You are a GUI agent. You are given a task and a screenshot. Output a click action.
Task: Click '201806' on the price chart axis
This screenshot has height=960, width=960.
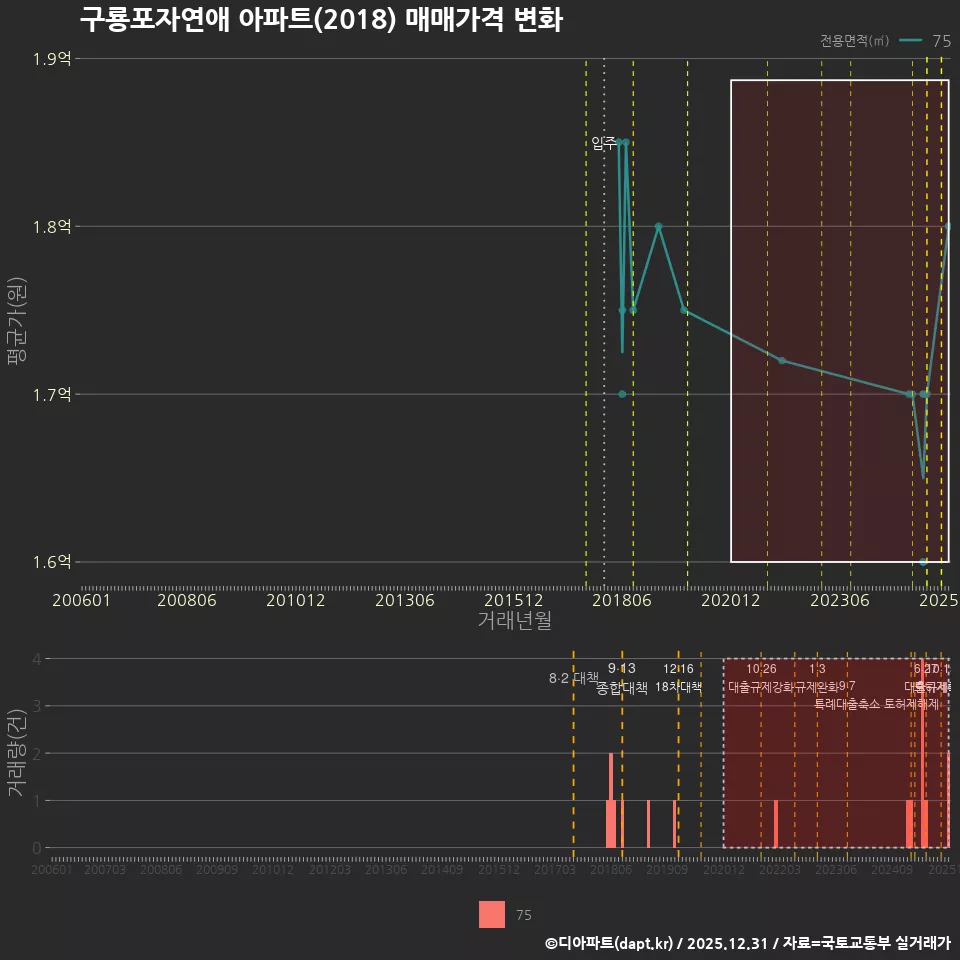click(x=621, y=600)
